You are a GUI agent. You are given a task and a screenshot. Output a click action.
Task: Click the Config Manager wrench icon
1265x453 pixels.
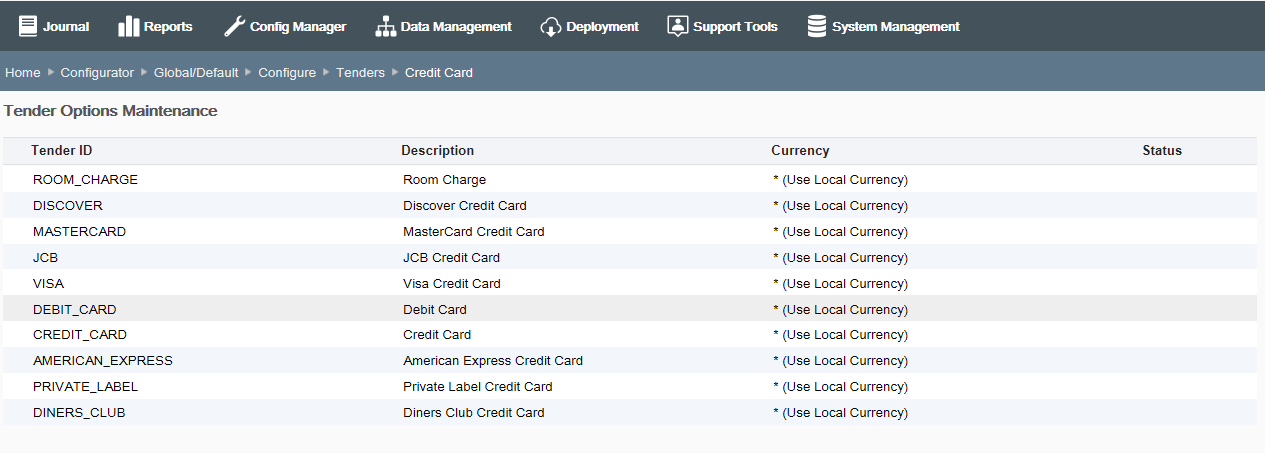click(x=234, y=27)
